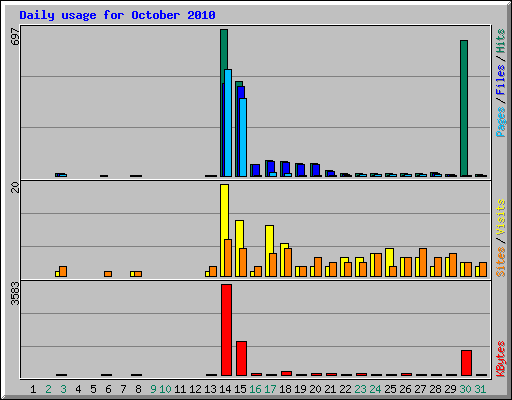Viewport: 512px width, 400px height.
Task: Click the Sites legend label
Action: click(x=500, y=262)
